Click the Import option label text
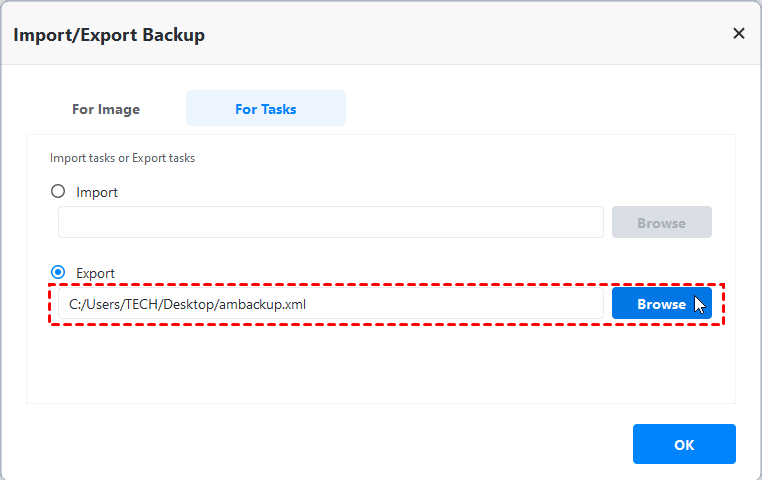 pos(97,192)
